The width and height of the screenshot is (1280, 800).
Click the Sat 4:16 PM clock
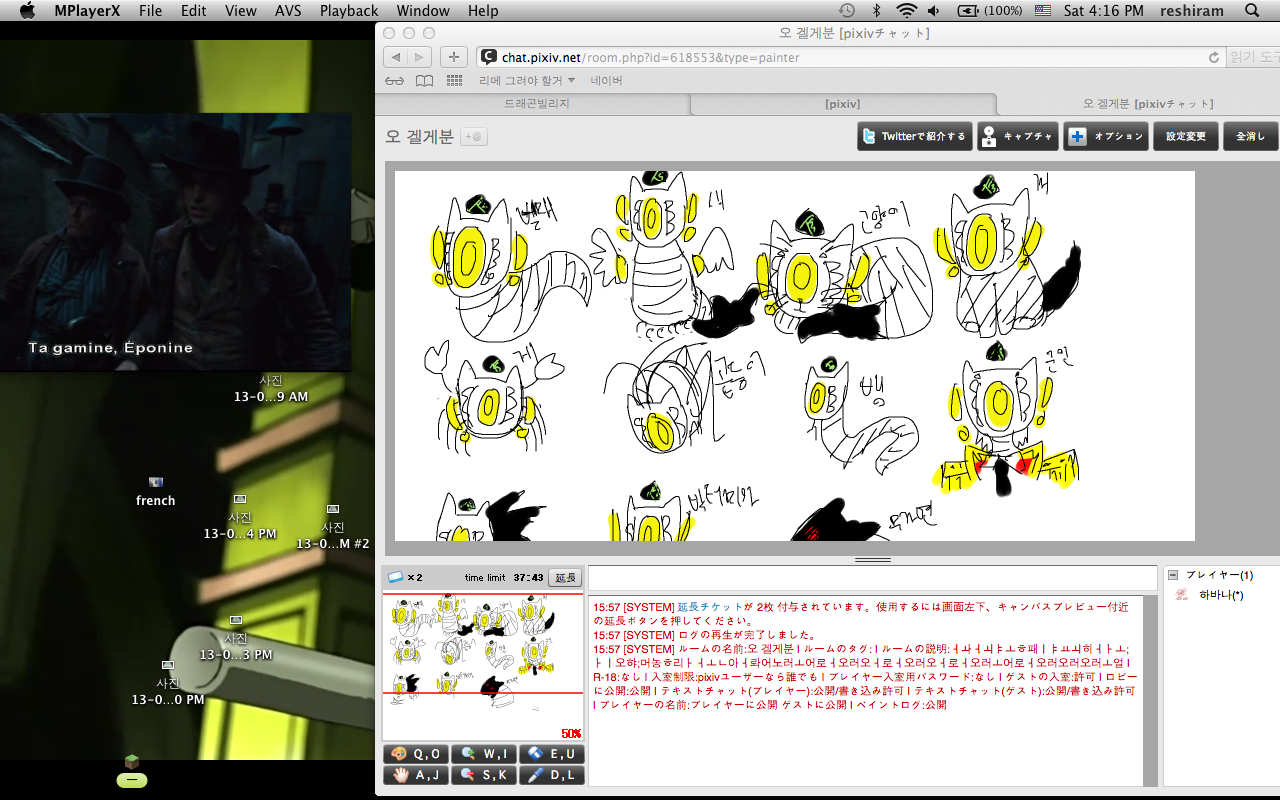(x=1104, y=11)
